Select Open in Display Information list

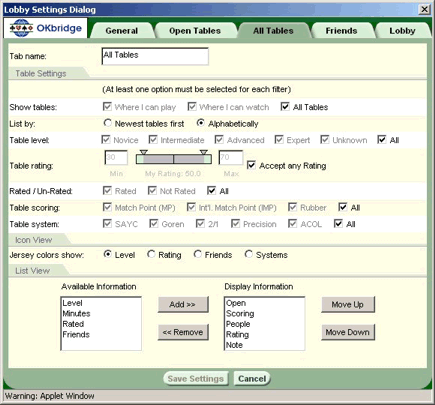(x=236, y=303)
